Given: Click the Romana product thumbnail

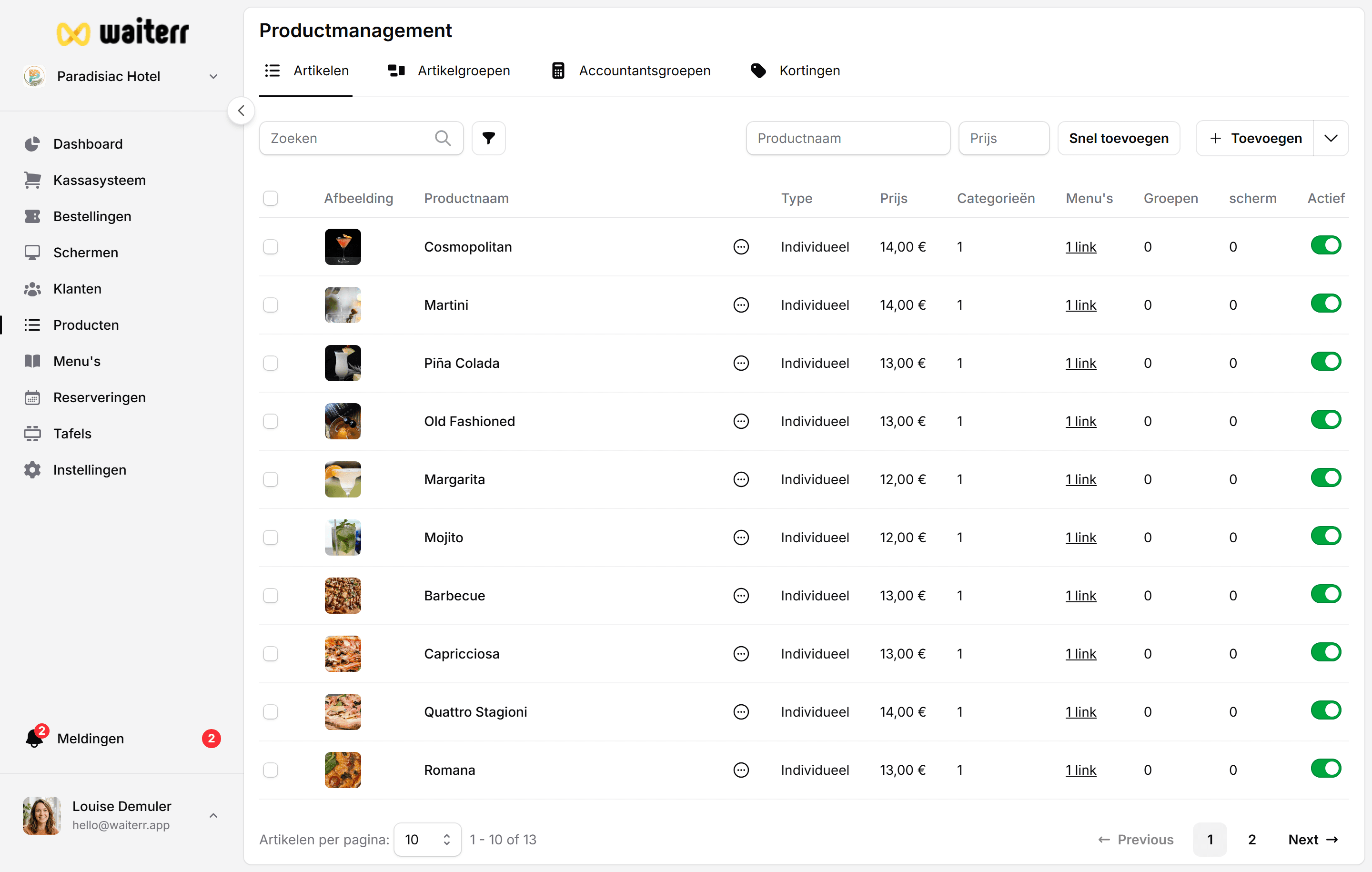Looking at the screenshot, I should [x=343, y=770].
